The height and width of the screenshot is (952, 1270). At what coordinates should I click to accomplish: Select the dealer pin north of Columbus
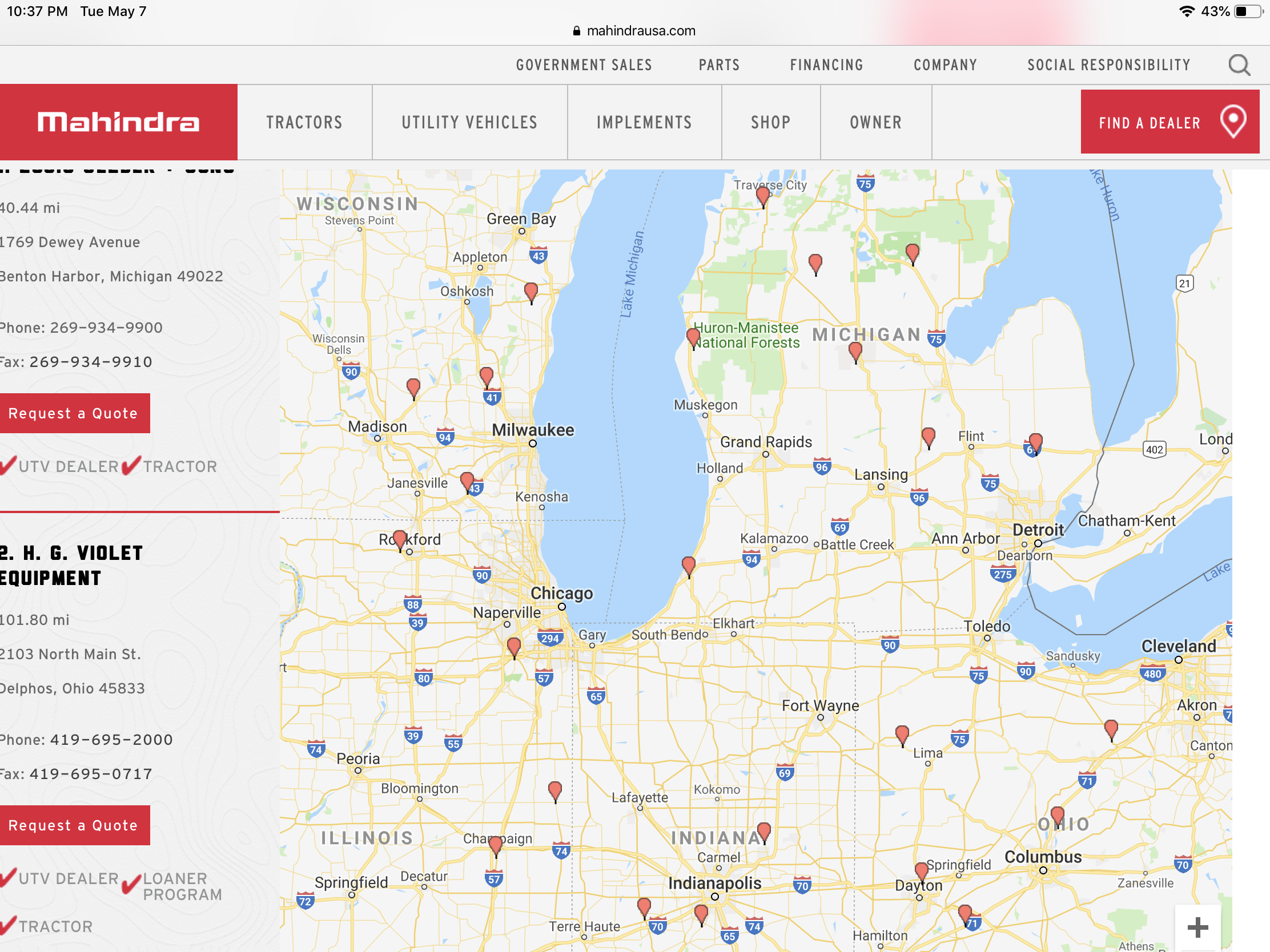1057,817
